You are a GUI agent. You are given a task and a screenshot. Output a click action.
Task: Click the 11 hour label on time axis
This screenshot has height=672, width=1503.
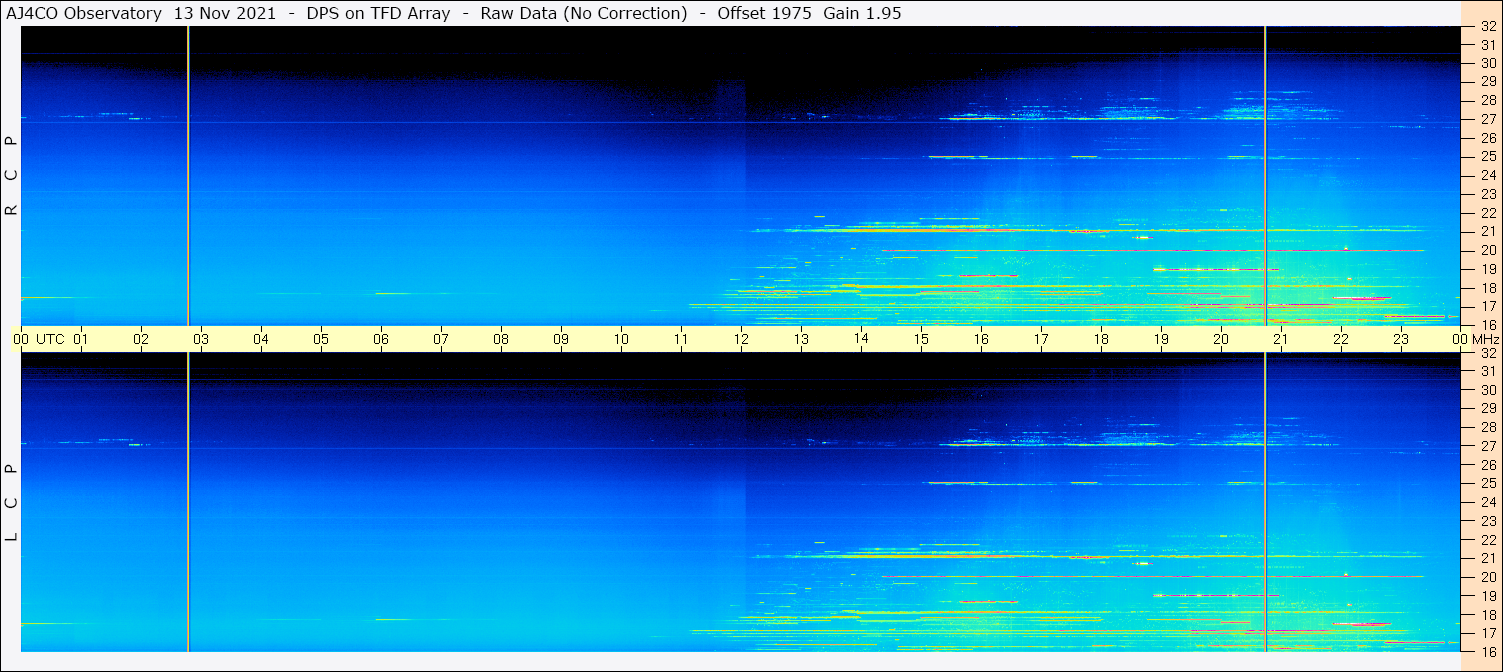click(x=681, y=339)
